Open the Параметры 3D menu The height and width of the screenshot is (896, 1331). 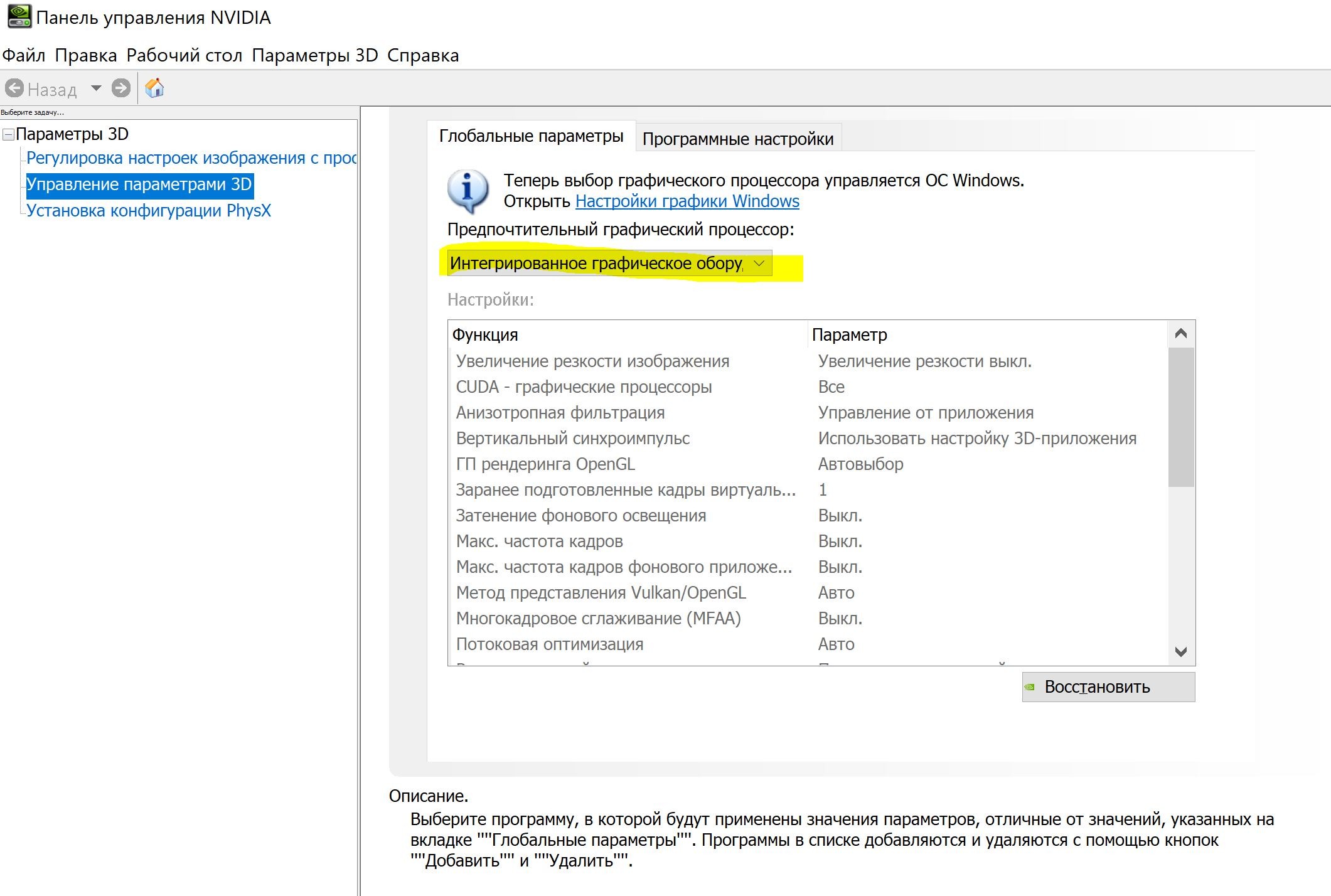(315, 55)
